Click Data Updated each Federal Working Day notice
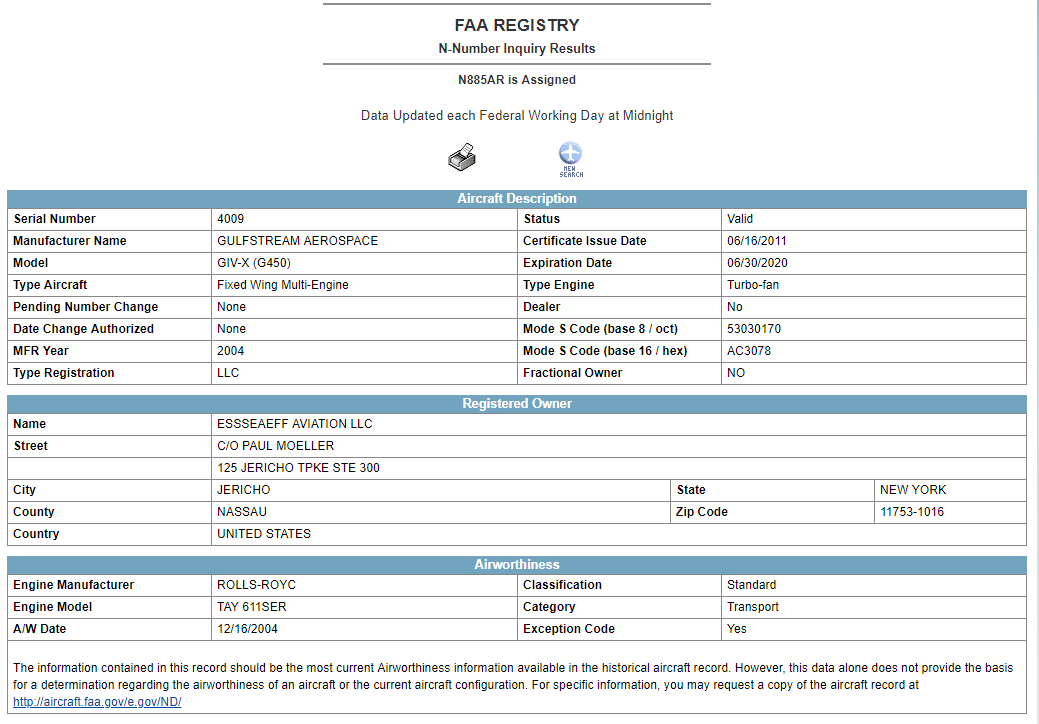Screen dimensions: 1039x724 517,115
